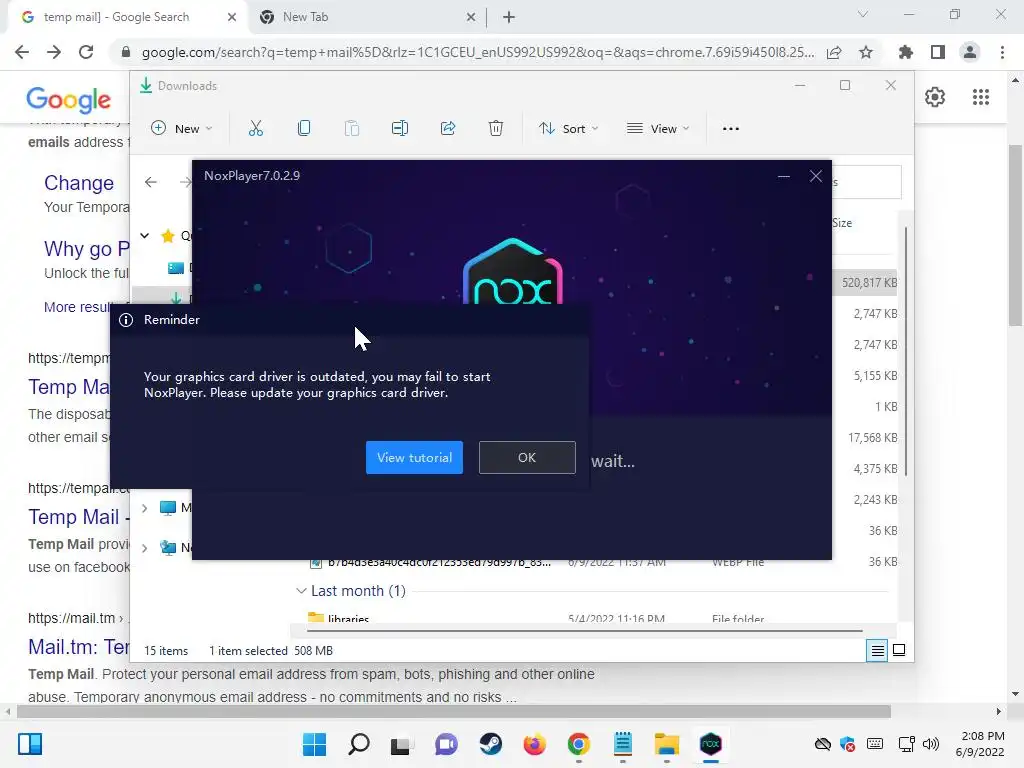Expand the This PC tree node
The height and width of the screenshot is (768, 1024).
(x=144, y=507)
